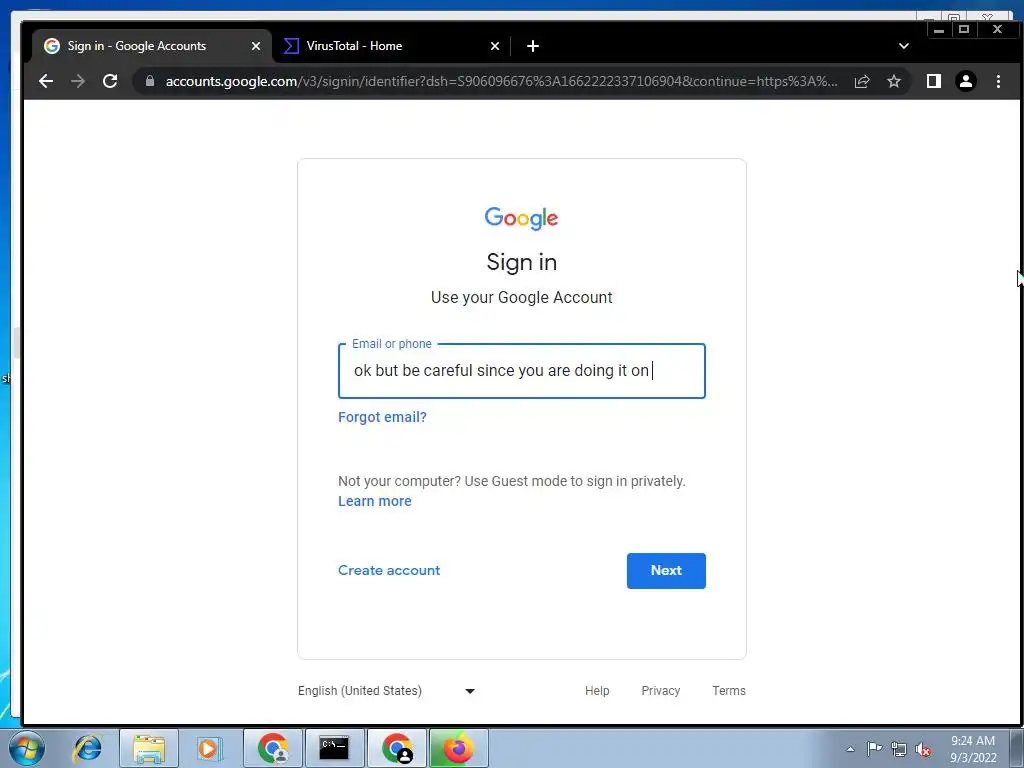Launch Internet Explorer from the taskbar

pos(88,748)
